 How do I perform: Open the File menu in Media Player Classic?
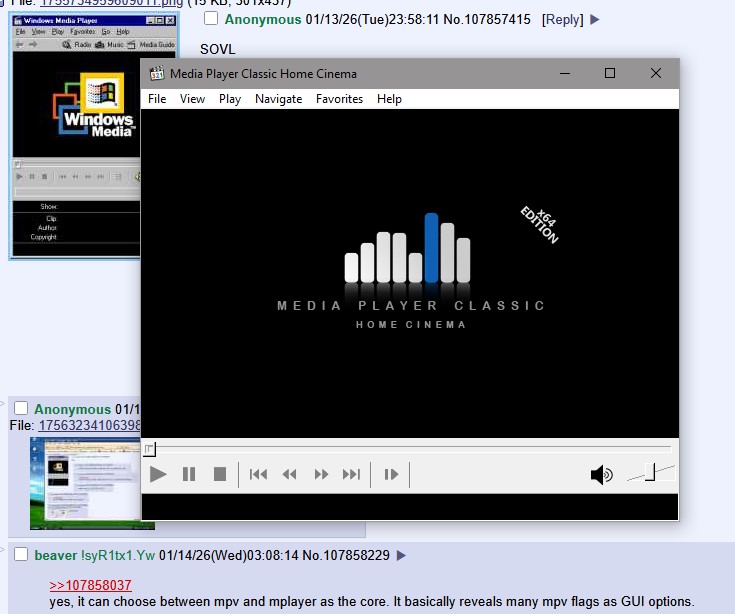pos(157,99)
